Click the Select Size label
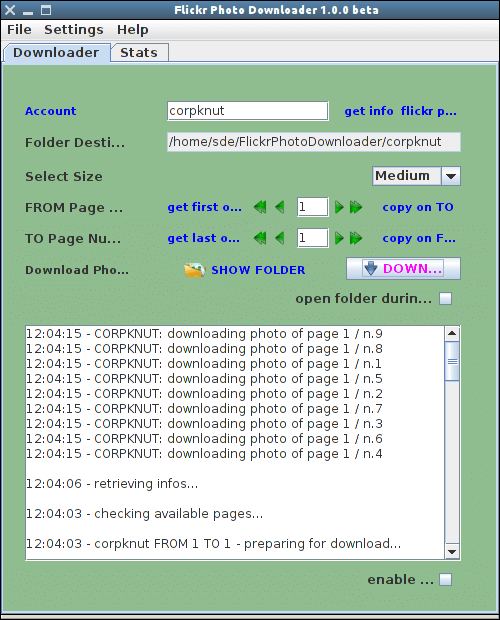Viewport: 500px width, 620px height. click(64, 176)
